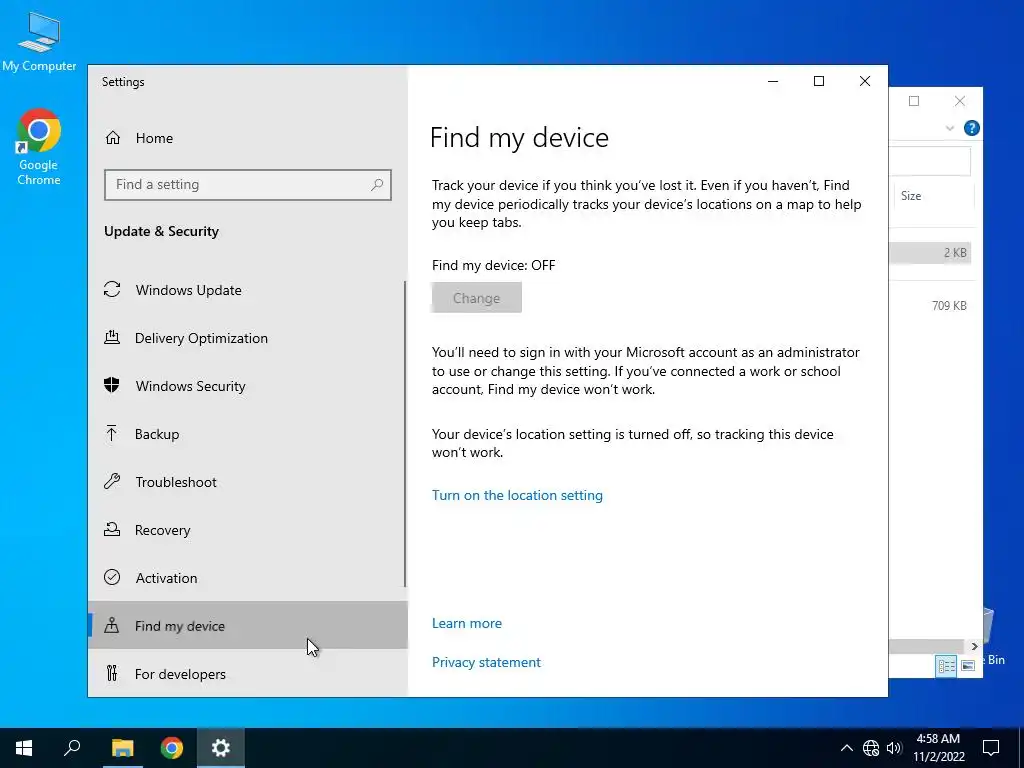
Task: Click the Windows Update sync icon
Action: coord(112,289)
